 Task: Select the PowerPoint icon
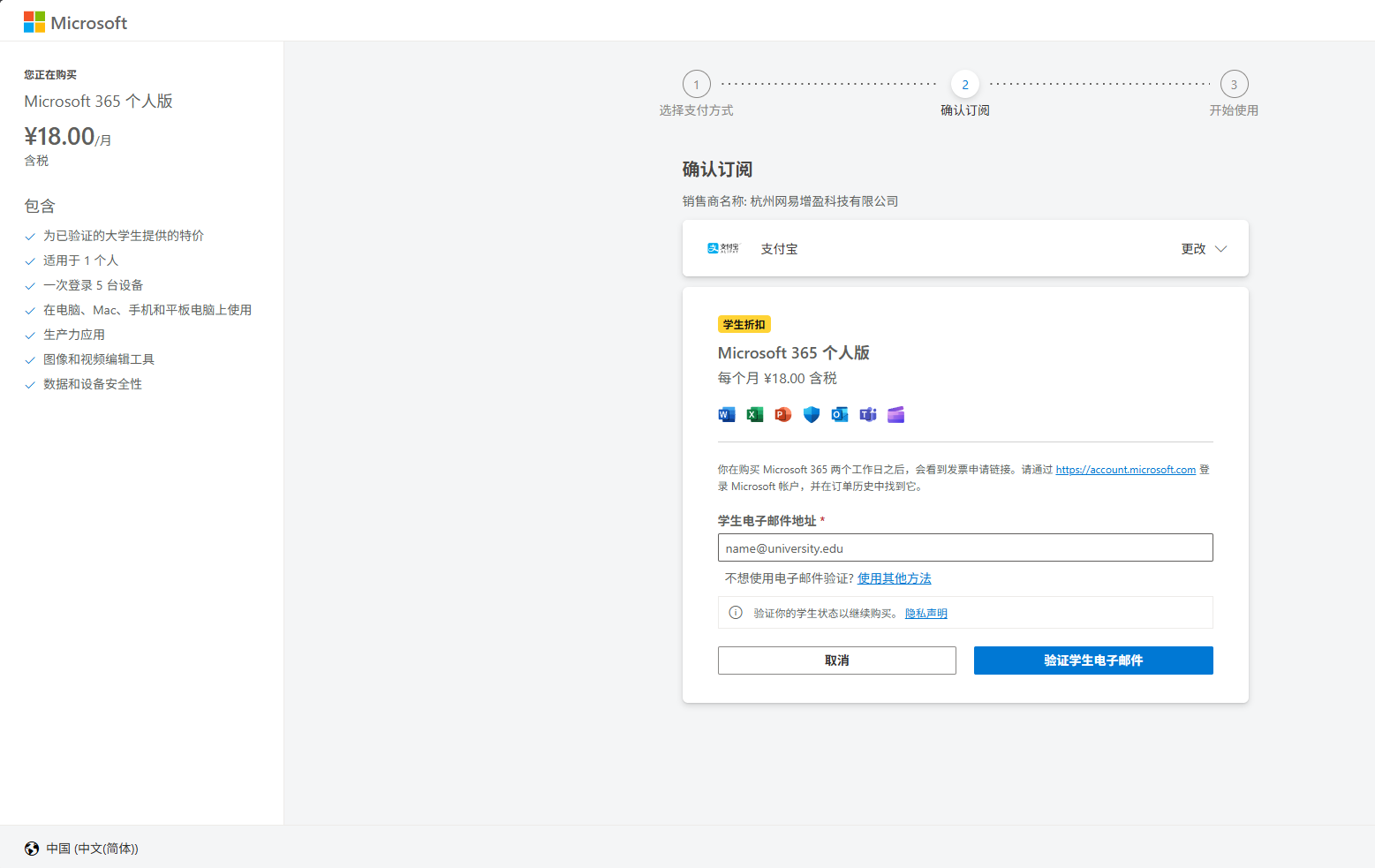pos(782,414)
